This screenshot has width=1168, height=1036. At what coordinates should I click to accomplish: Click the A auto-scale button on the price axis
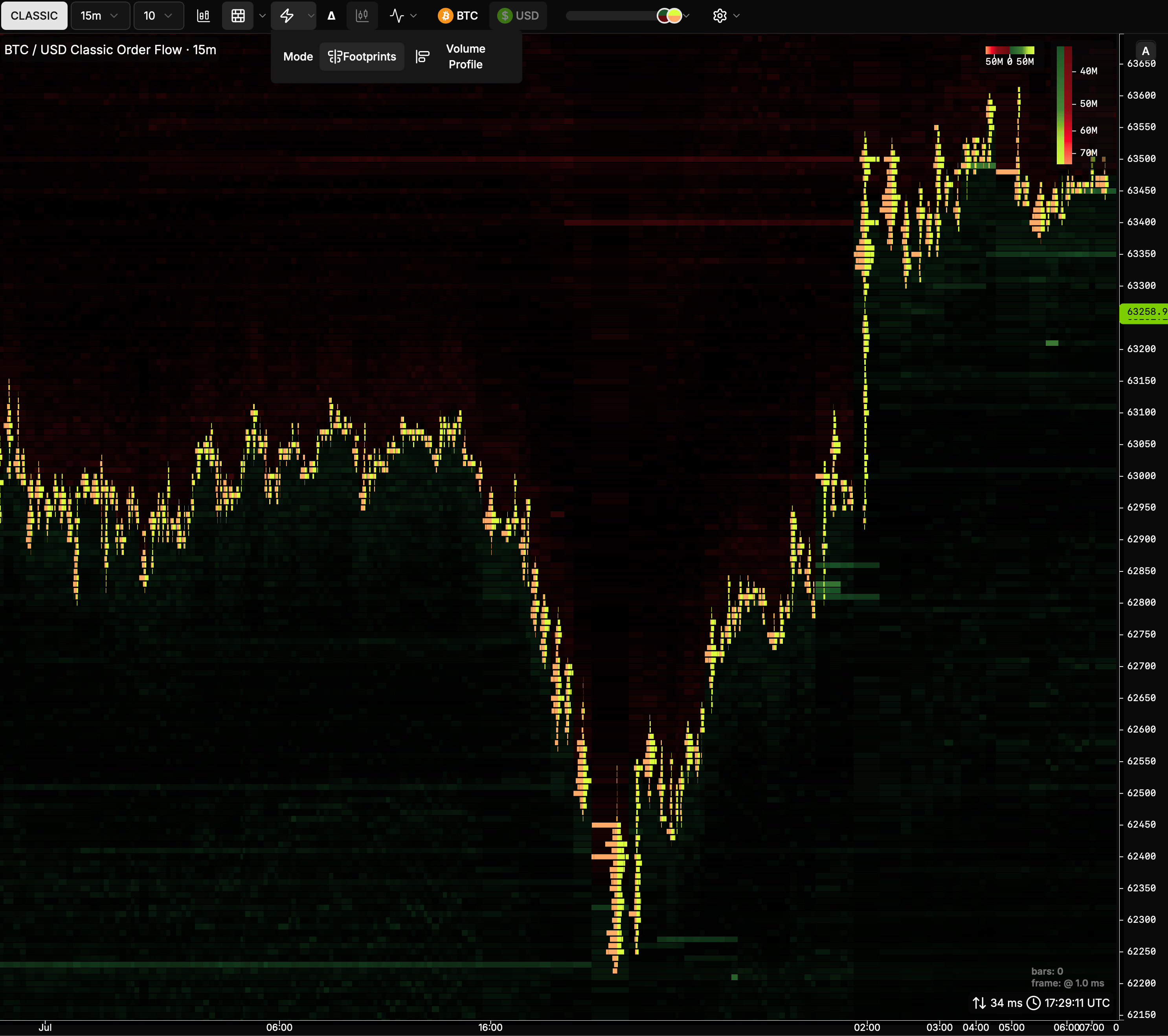coord(1145,51)
